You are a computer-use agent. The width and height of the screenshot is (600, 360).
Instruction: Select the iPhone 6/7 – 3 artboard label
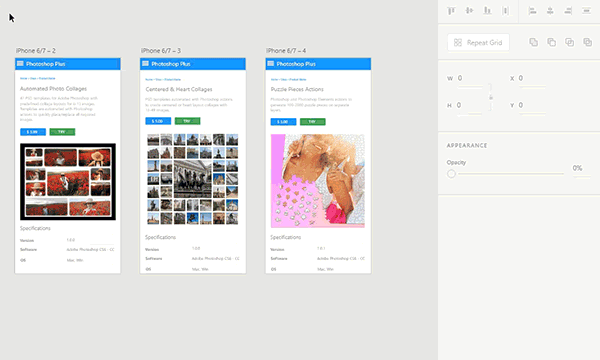coord(161,50)
